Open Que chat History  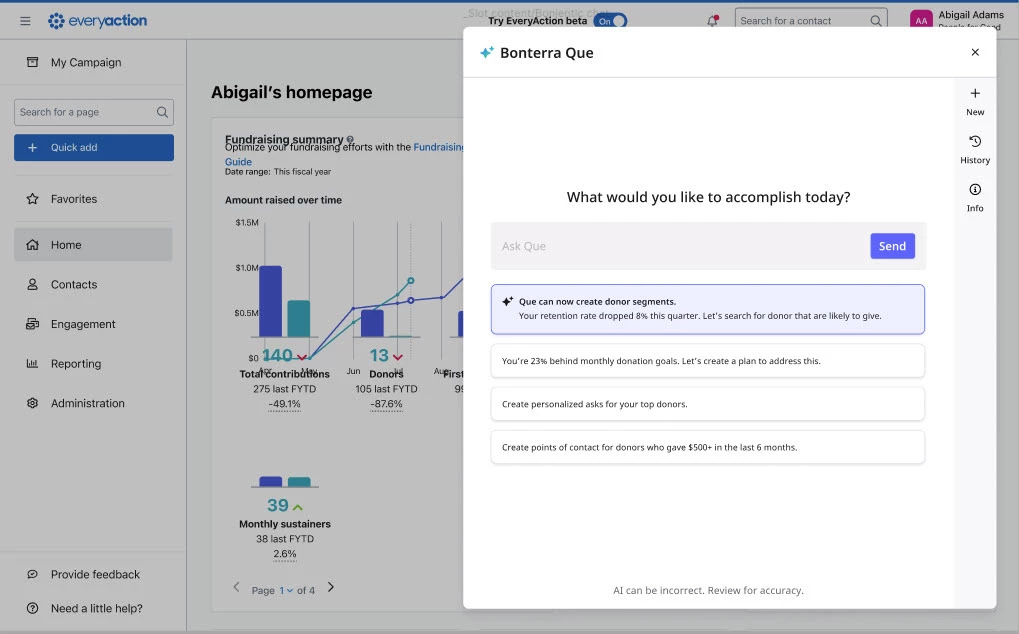click(x=975, y=150)
